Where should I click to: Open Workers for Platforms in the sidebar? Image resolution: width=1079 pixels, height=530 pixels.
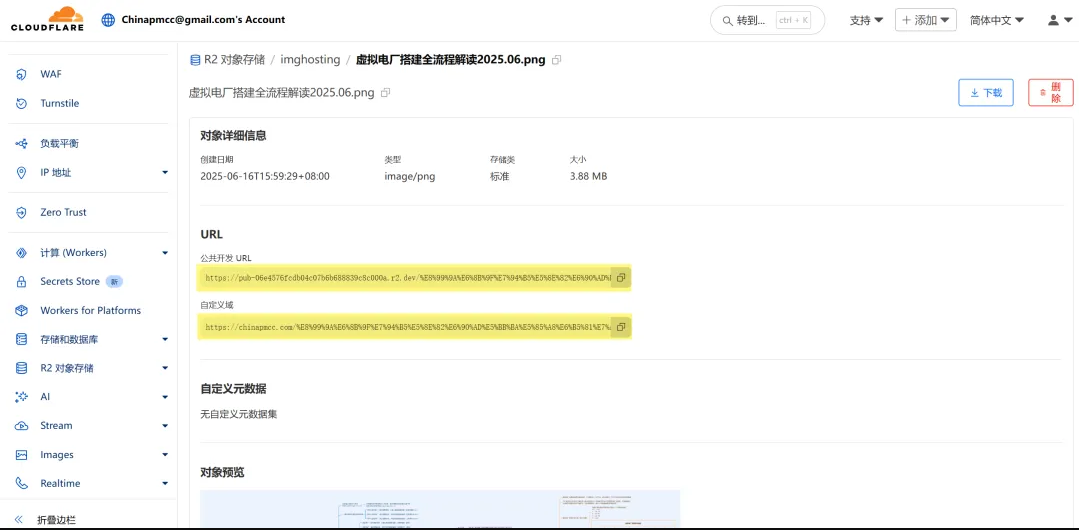91,310
